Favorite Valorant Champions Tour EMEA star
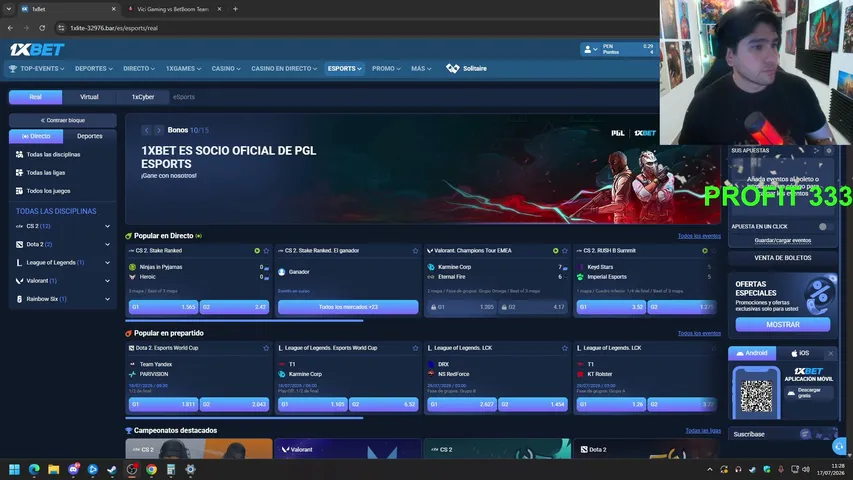The image size is (853, 480). pyautogui.click(x=565, y=251)
